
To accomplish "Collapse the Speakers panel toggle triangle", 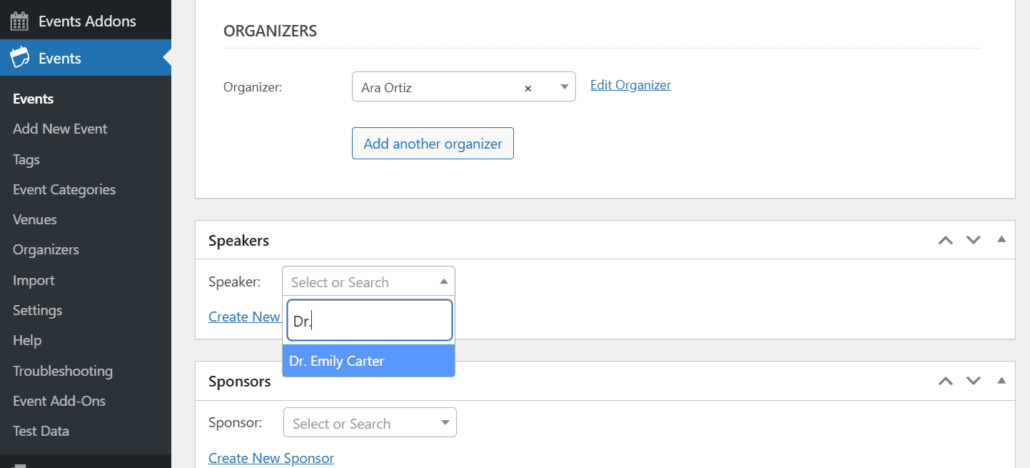I will (1000, 240).
